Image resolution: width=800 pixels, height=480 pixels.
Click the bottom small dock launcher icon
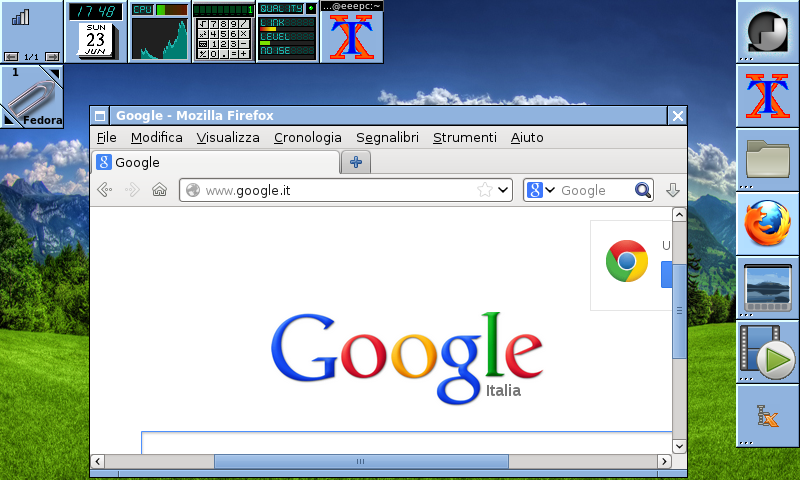[767, 416]
